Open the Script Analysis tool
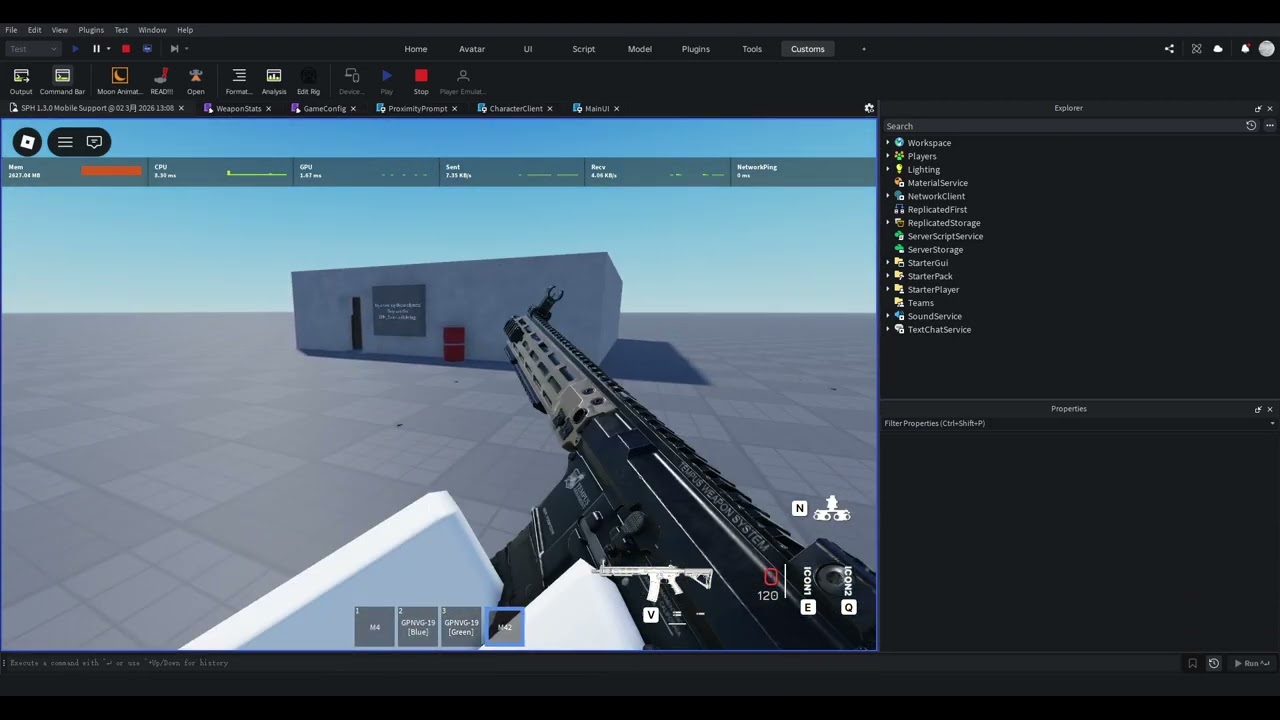Image resolution: width=1280 pixels, height=720 pixels. tap(274, 81)
